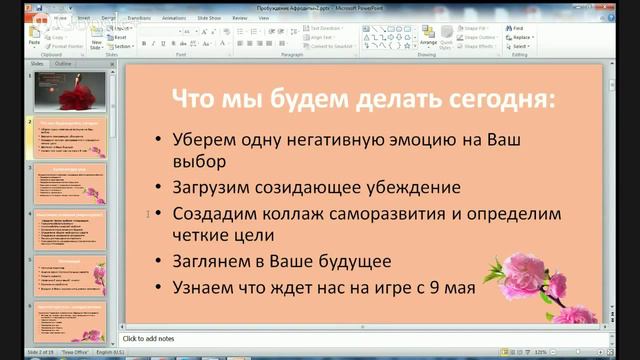Screen dimensions: 640x360
Task: Center the paragraph text
Action: [250, 43]
